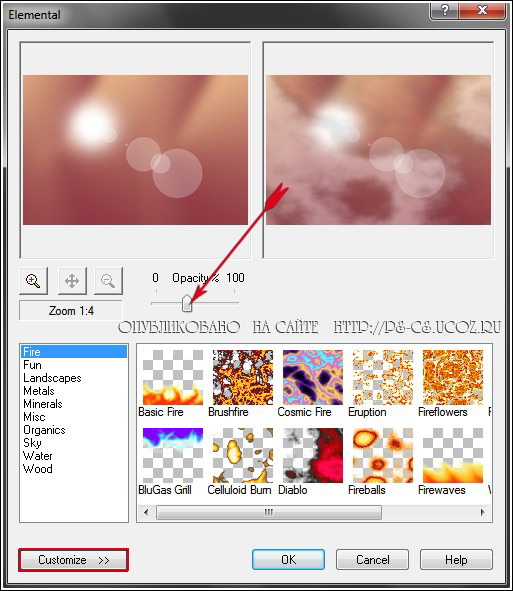Open Help from the bottom button
Image resolution: width=513 pixels, height=591 pixels.
coord(456,559)
